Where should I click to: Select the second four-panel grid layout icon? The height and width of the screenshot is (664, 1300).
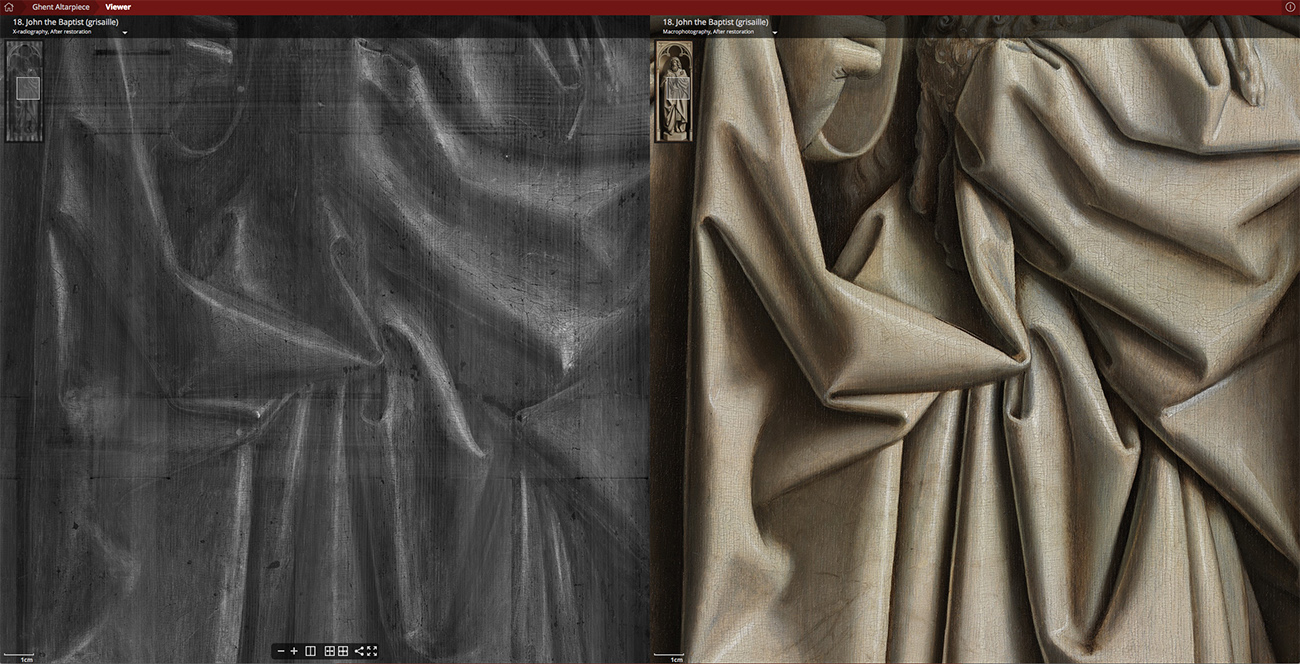point(343,651)
